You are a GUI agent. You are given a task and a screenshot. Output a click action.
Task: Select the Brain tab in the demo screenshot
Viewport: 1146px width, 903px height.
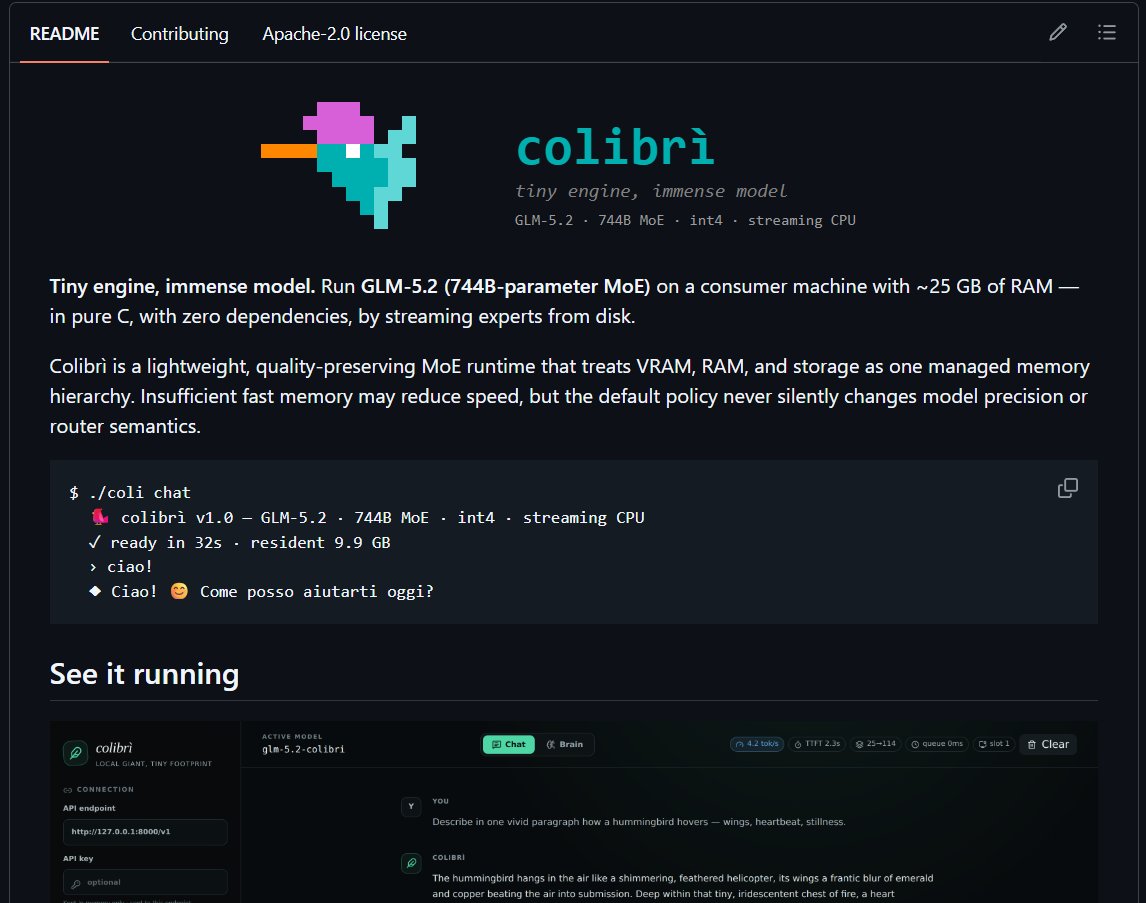[x=565, y=744]
